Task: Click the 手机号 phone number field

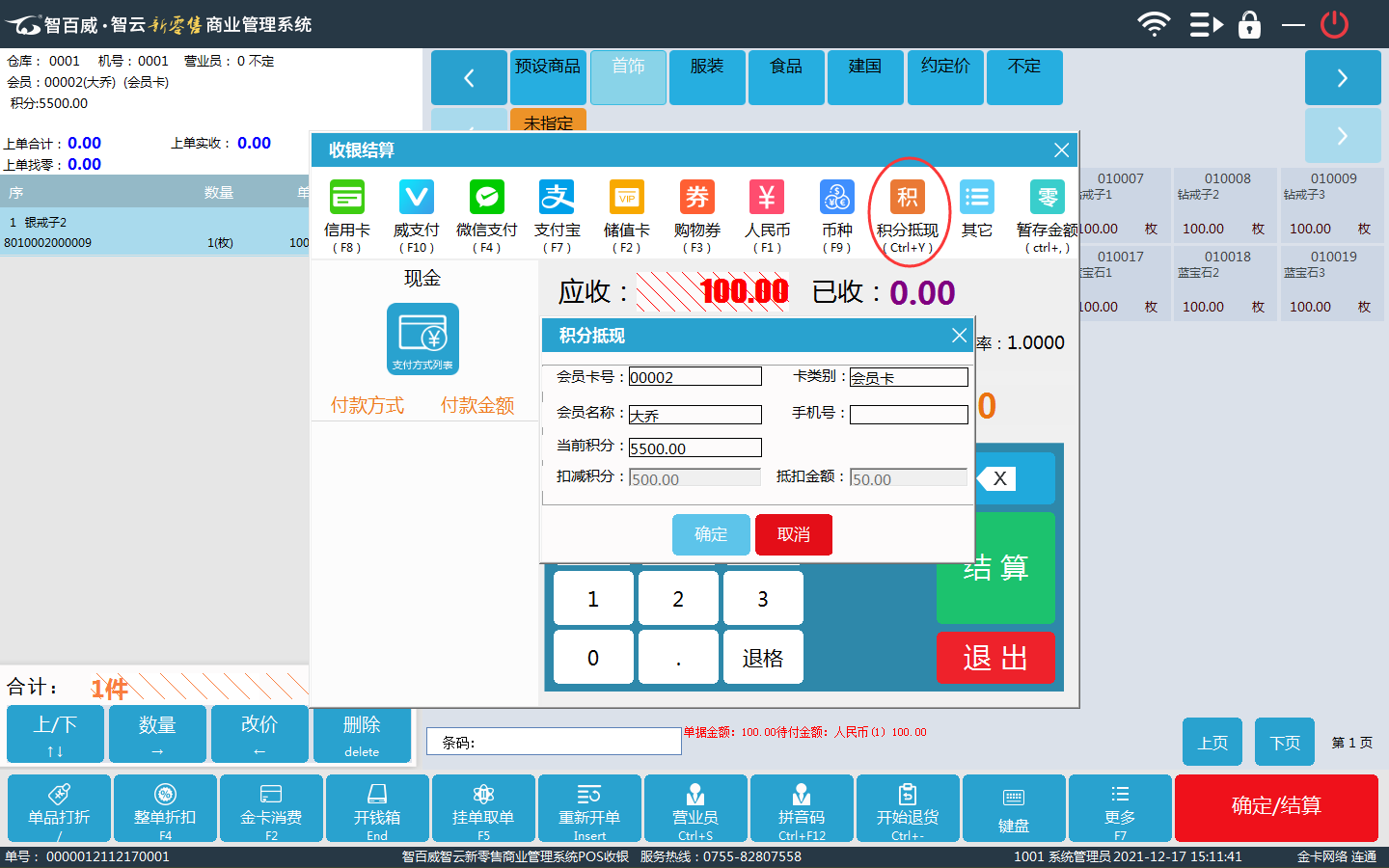Action: pos(908,415)
